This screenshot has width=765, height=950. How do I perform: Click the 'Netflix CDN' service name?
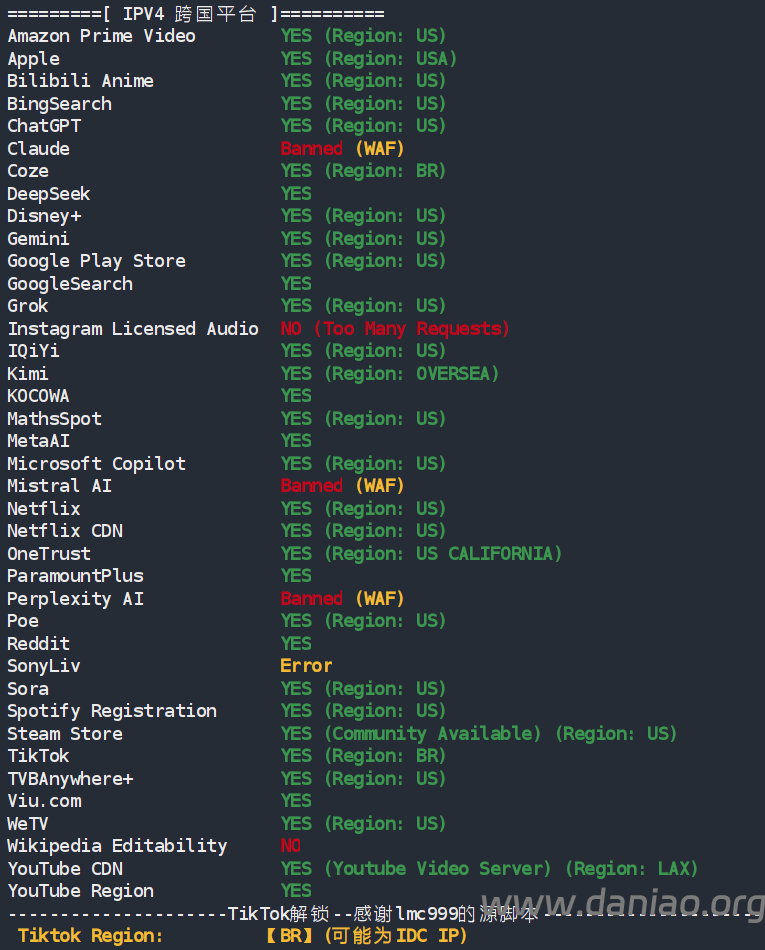coord(65,531)
